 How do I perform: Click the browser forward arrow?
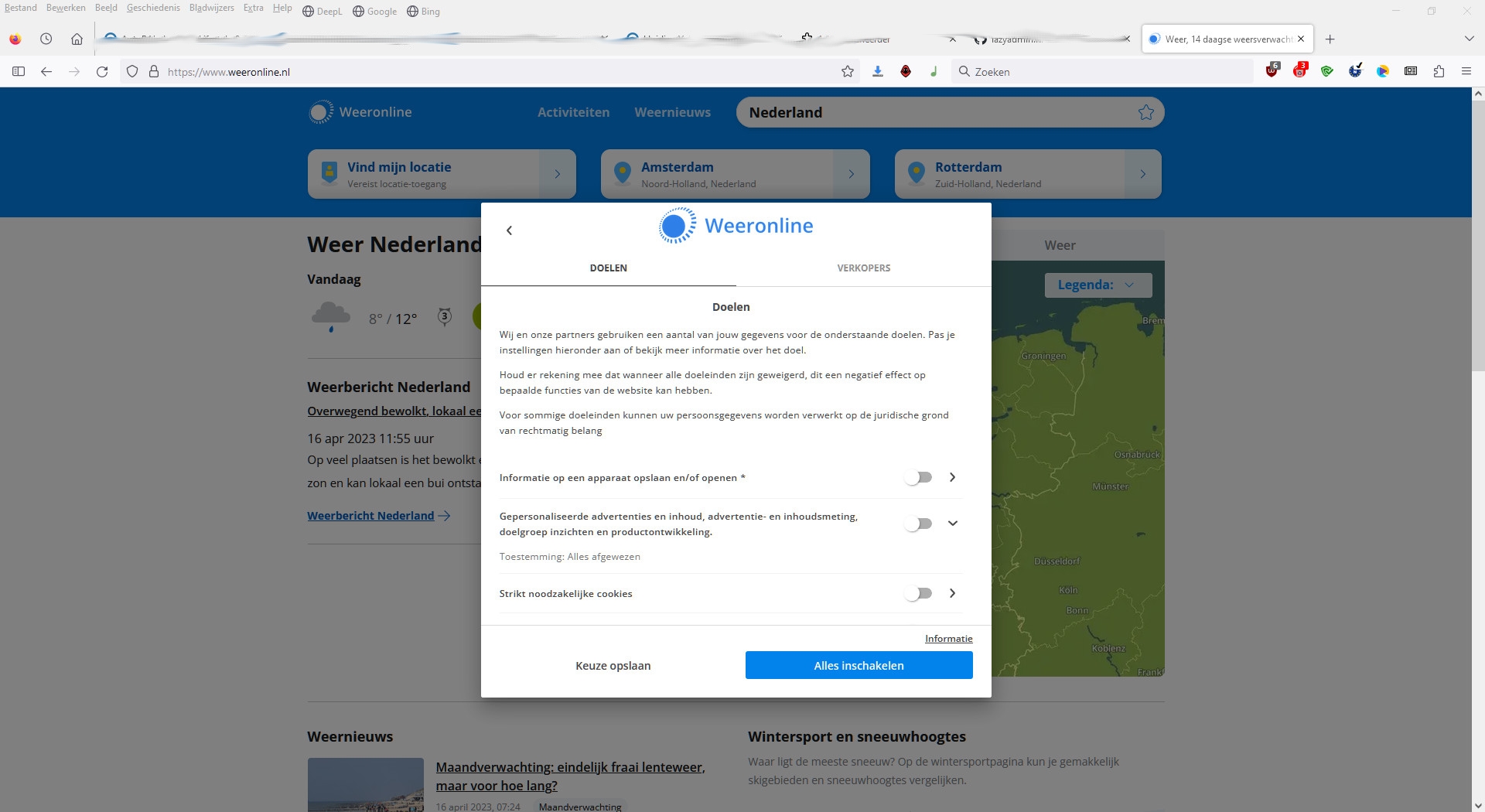click(x=74, y=72)
